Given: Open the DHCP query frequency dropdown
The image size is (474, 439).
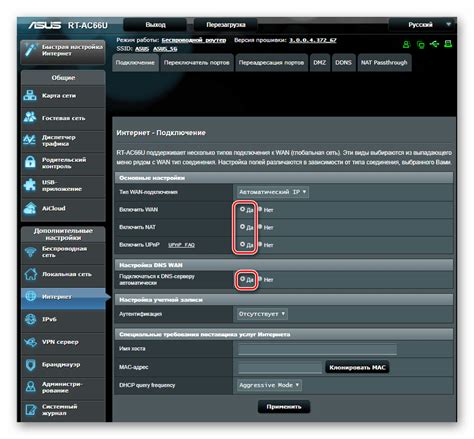Looking at the screenshot, I should (269, 385).
